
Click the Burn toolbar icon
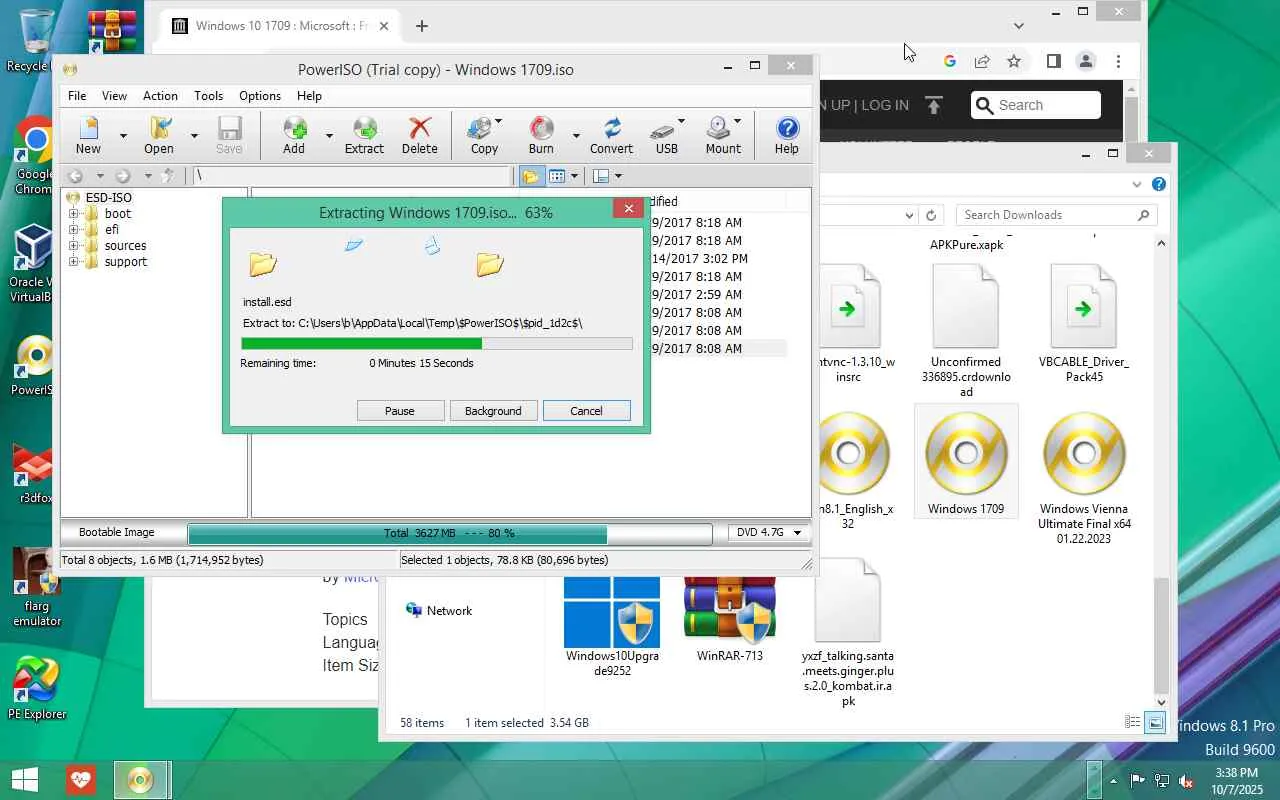pos(541,135)
